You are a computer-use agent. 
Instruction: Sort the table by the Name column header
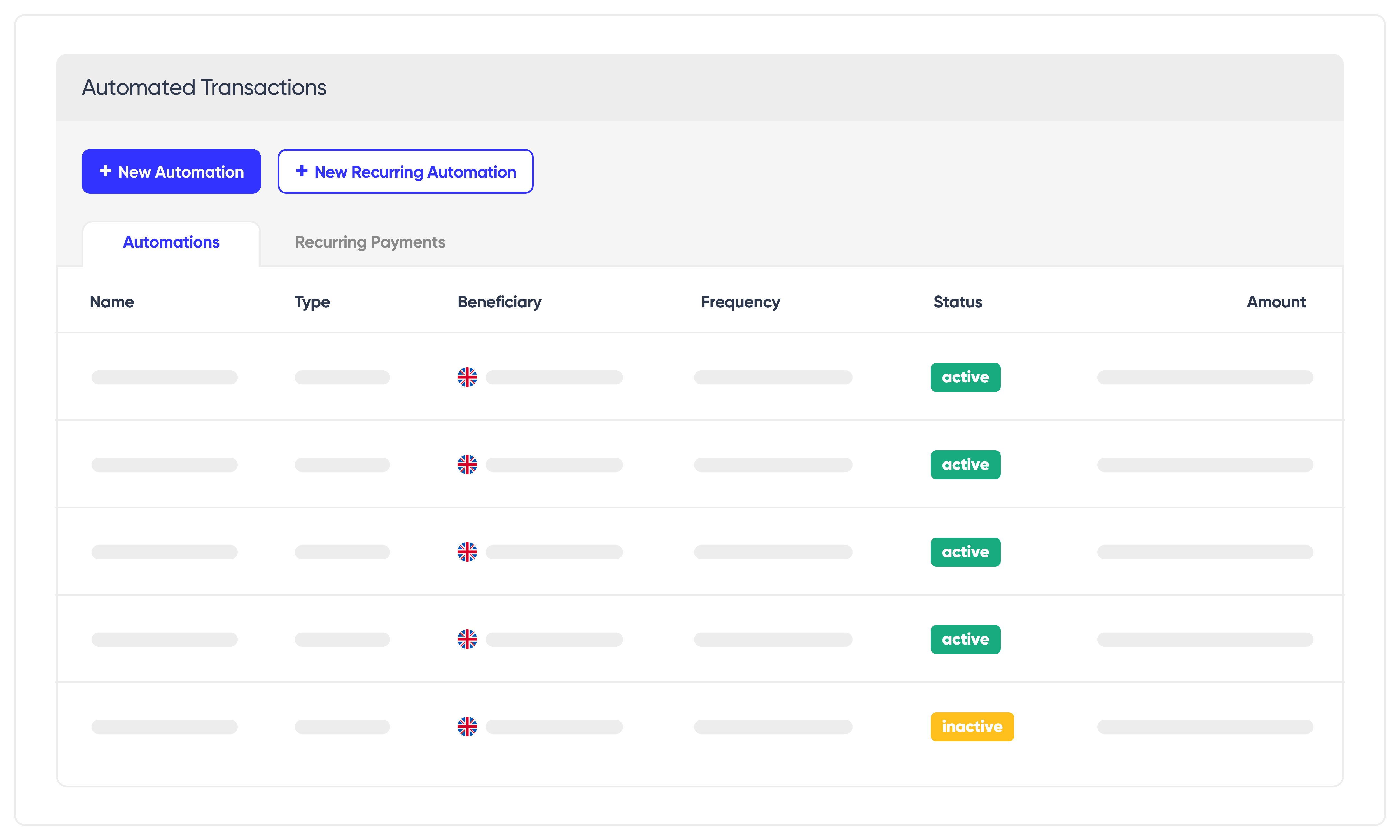pos(111,302)
